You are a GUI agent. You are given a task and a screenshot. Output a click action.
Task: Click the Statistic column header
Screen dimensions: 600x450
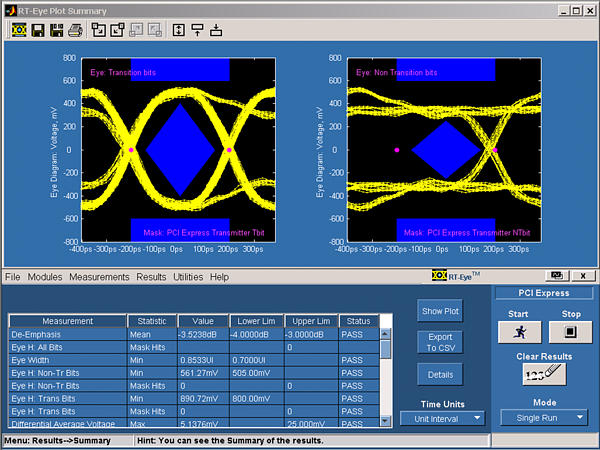[152, 321]
